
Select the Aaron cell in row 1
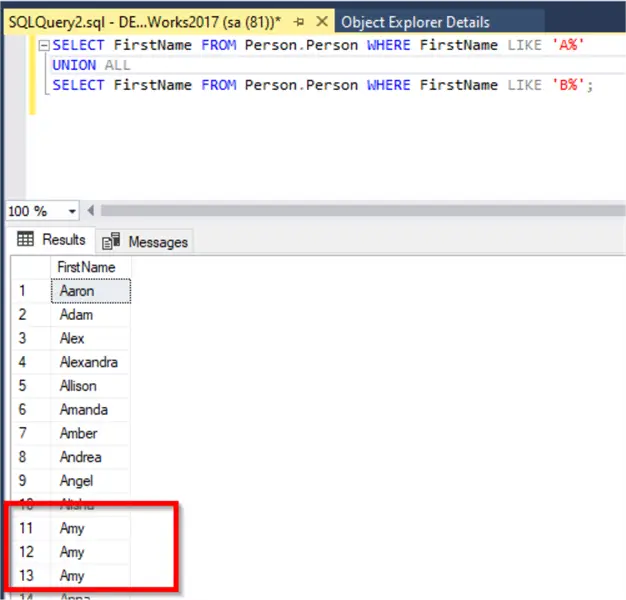click(89, 291)
